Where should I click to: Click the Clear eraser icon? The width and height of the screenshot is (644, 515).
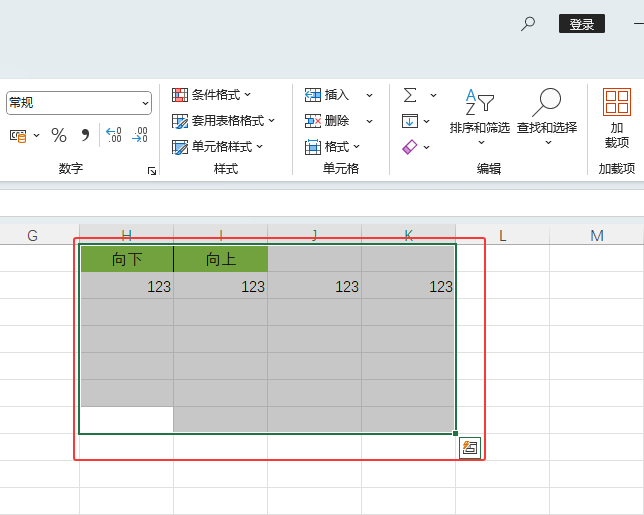[410, 147]
